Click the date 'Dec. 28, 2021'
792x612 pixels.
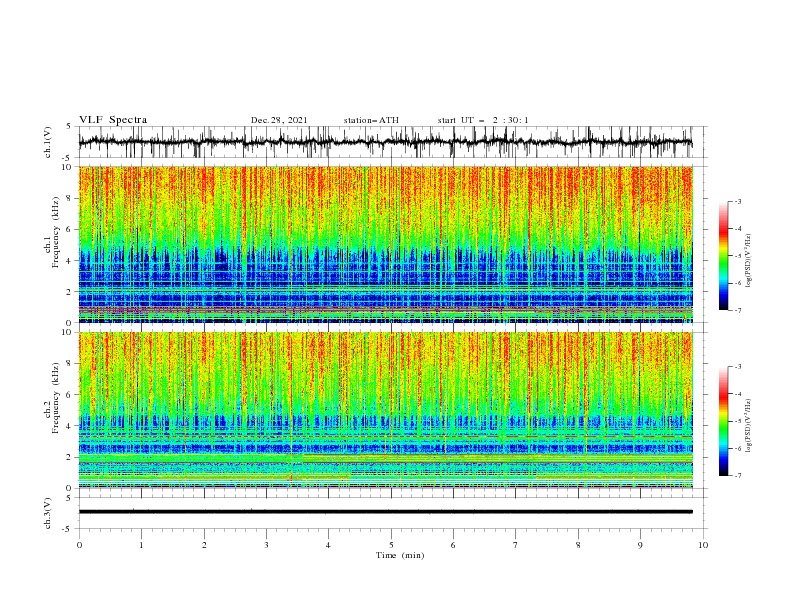pos(279,120)
